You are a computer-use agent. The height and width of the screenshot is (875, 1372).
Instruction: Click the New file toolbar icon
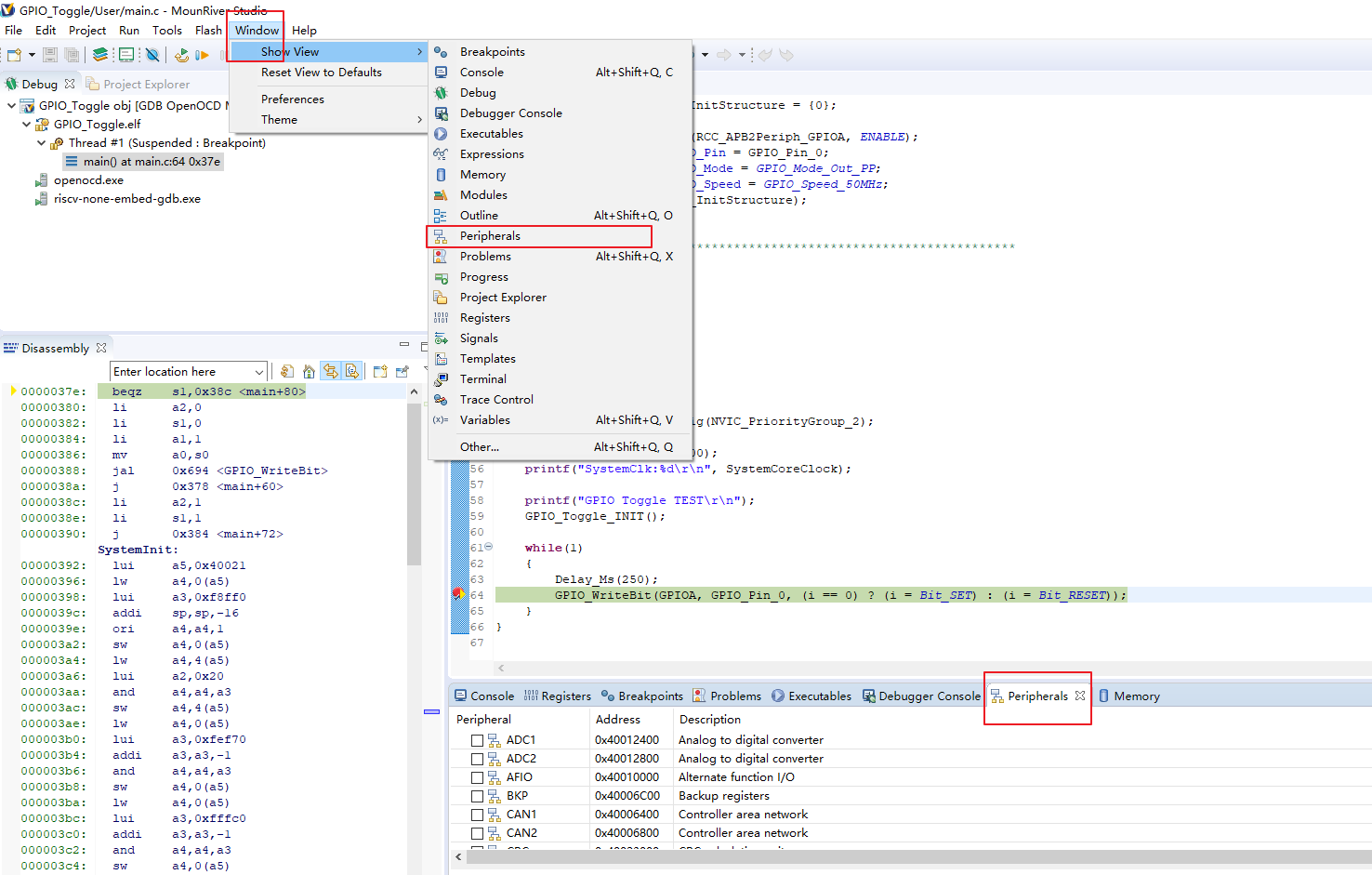15,55
